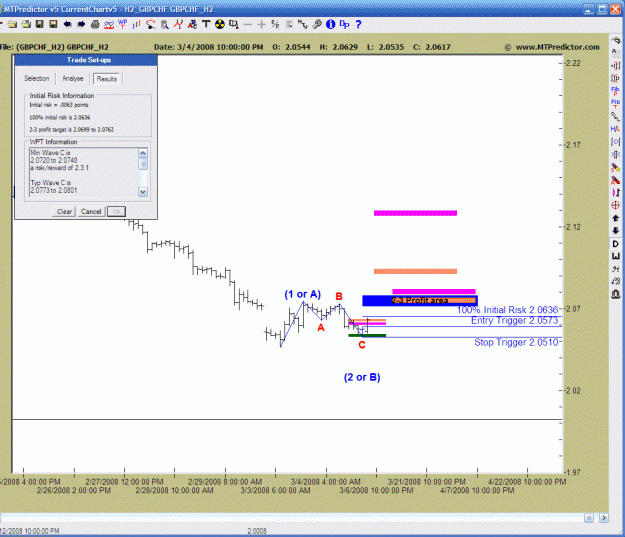625x537 pixels.
Task: Cancel the Trade Set-ups dialog
Action: (91, 212)
